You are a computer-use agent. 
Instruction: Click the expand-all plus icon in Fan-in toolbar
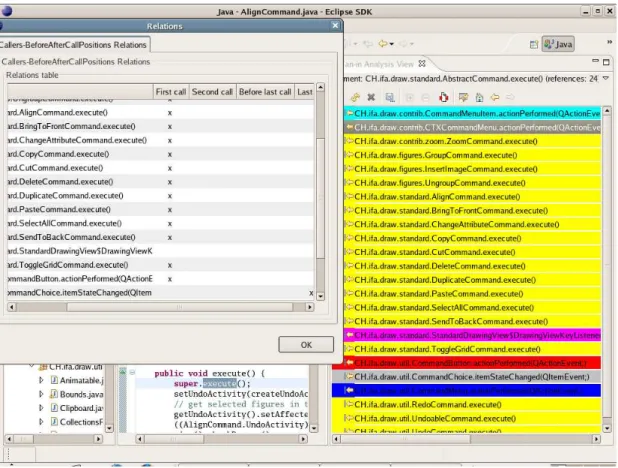click(410, 97)
